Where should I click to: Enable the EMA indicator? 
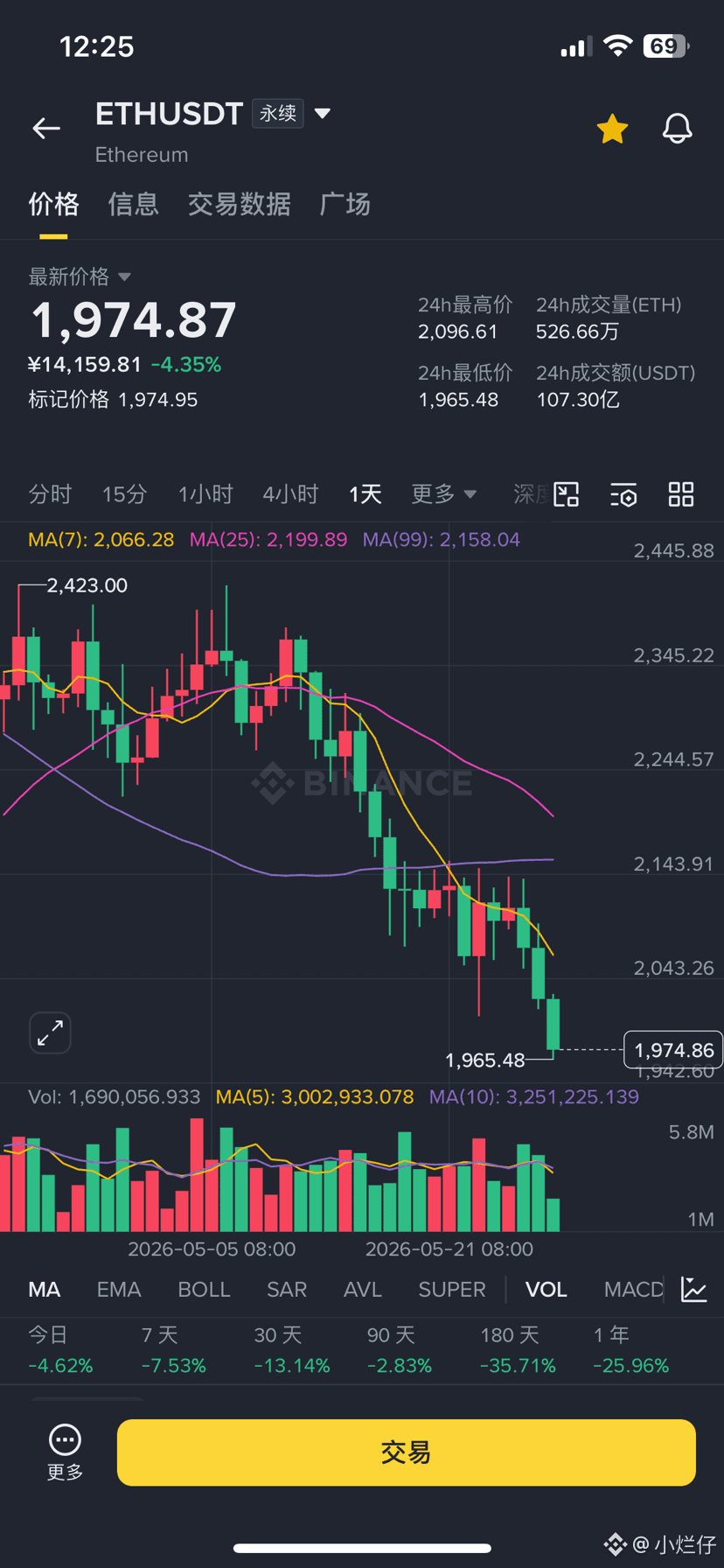pos(119,1290)
